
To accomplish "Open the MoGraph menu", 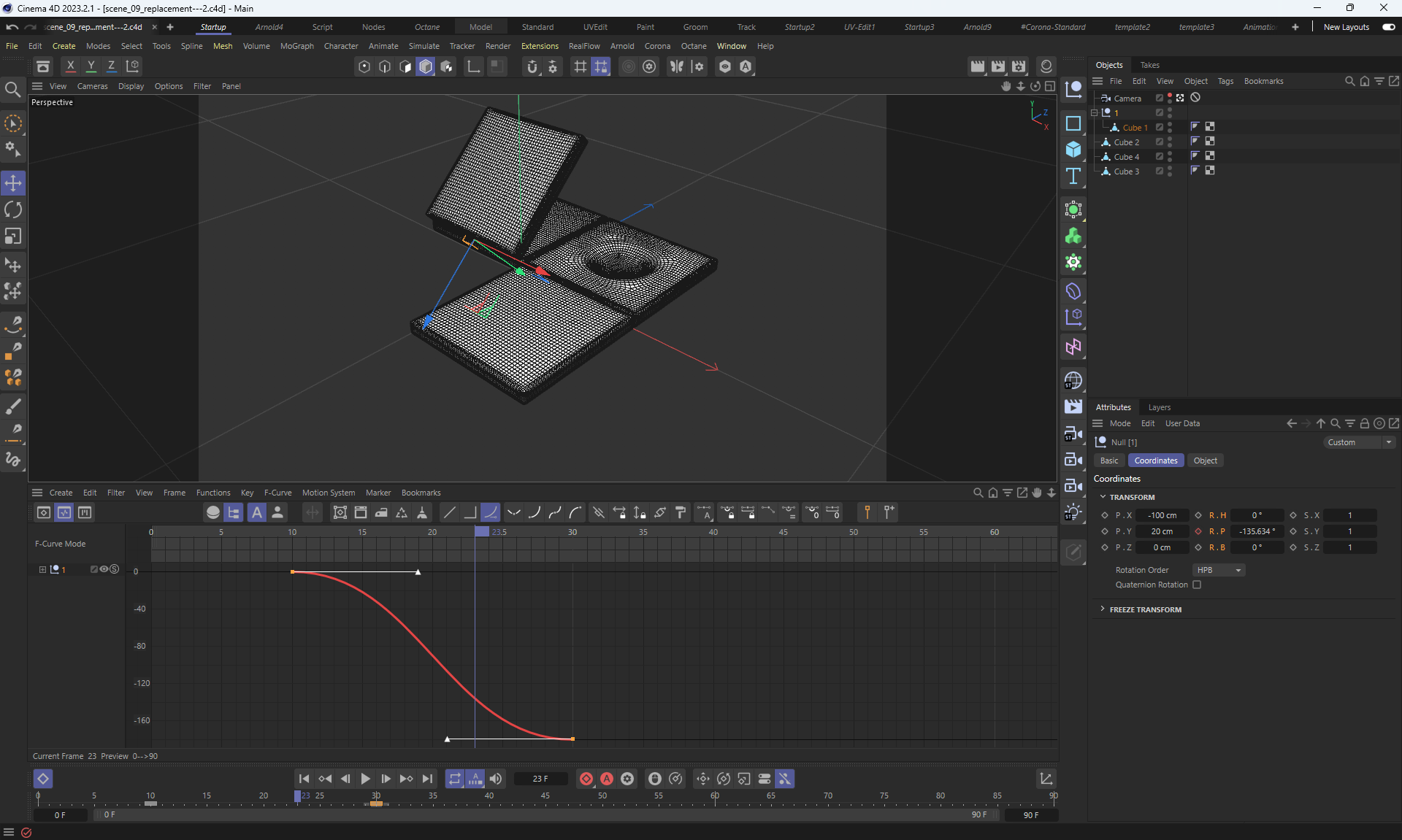I will [x=296, y=46].
